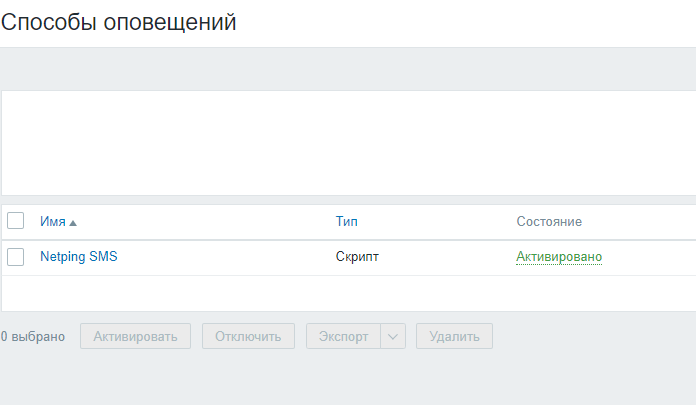Open the Netping SMS media type
Viewport: 696px width, 405px height.
(x=78, y=257)
